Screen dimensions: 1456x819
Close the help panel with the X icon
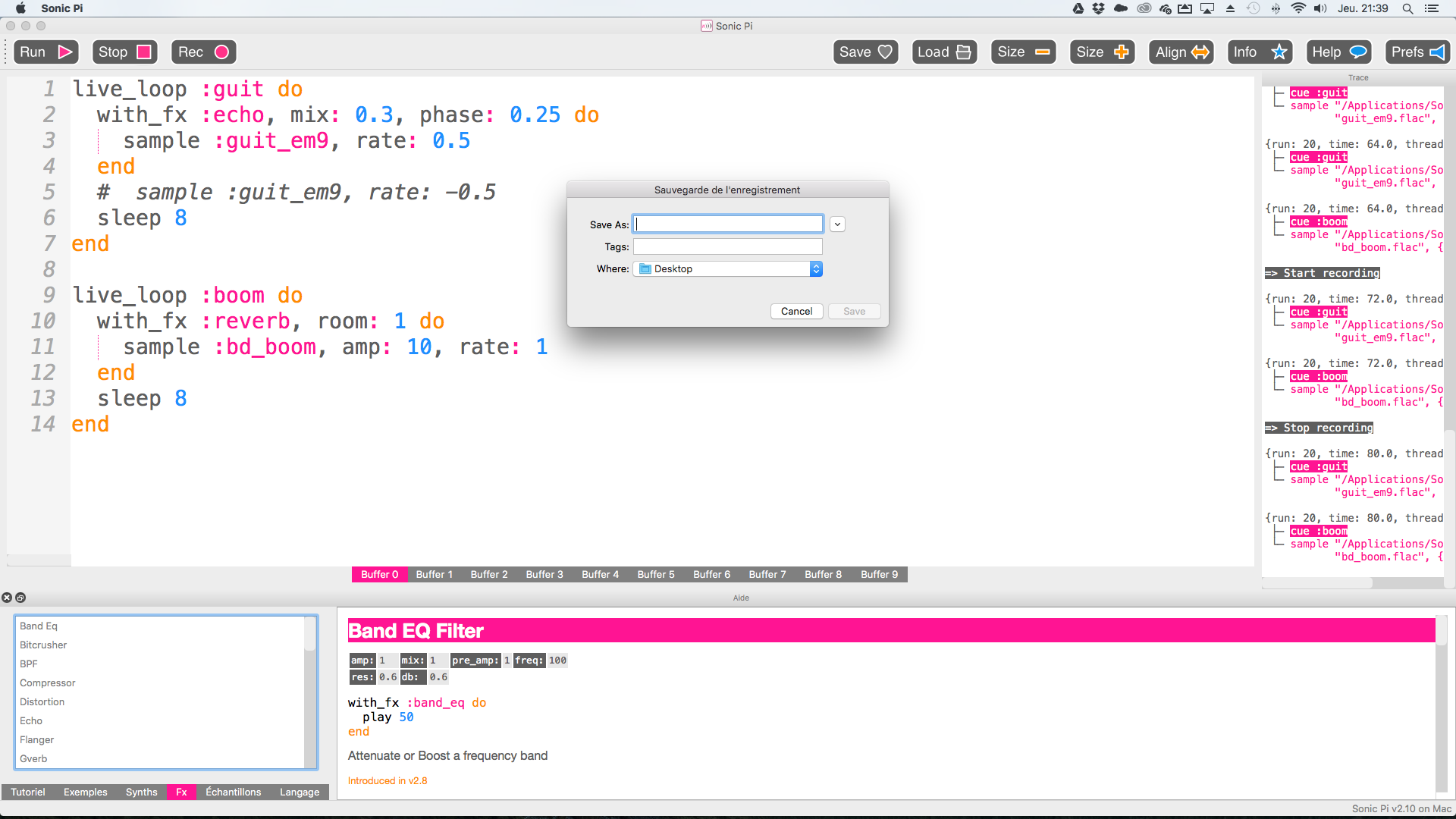7,598
